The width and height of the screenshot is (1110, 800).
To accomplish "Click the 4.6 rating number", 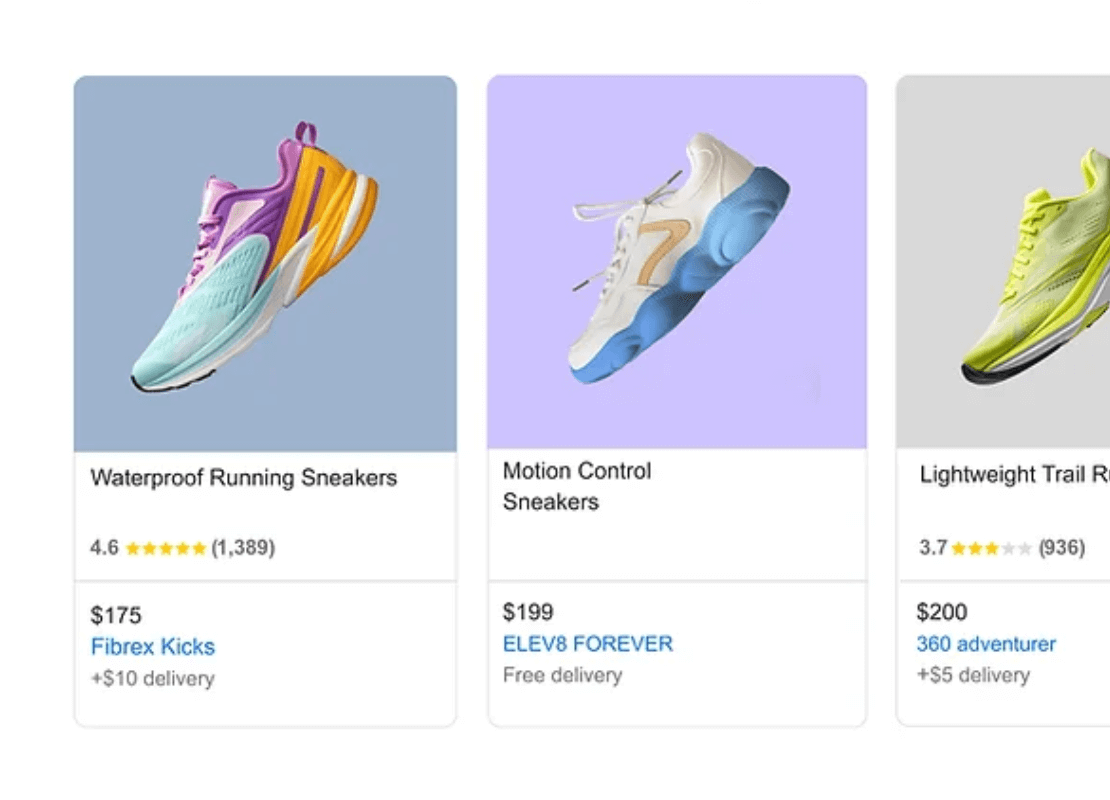I will pyautogui.click(x=104, y=548).
